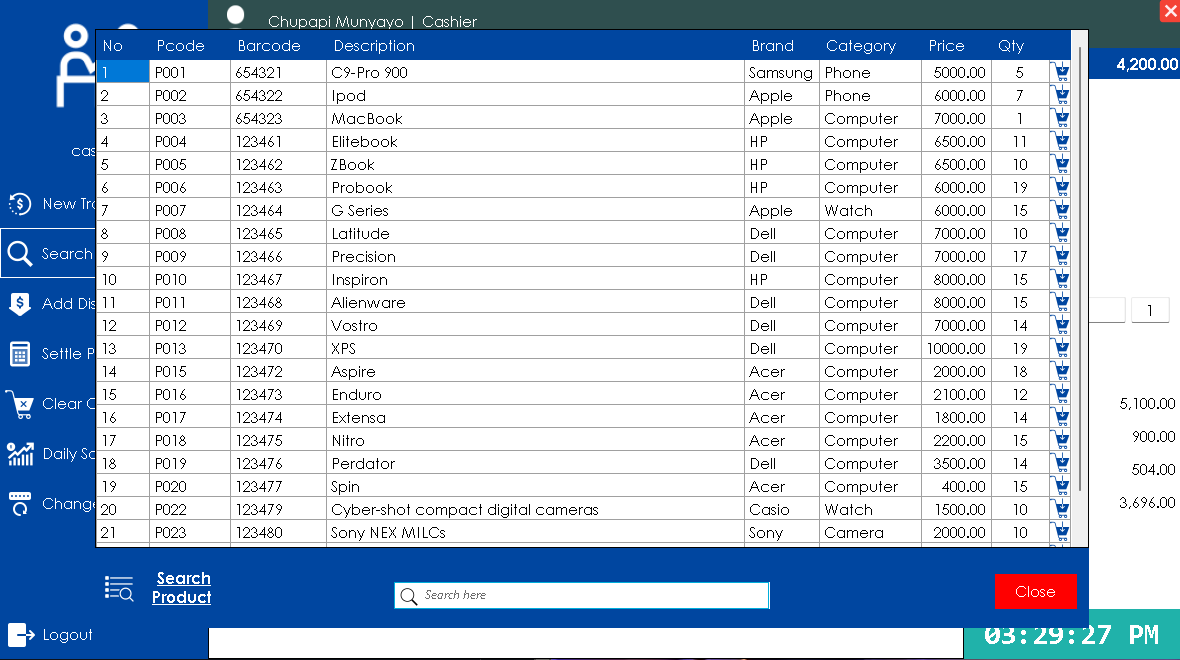
Task: Add Alienware to cart via cart icon
Action: [x=1060, y=303]
